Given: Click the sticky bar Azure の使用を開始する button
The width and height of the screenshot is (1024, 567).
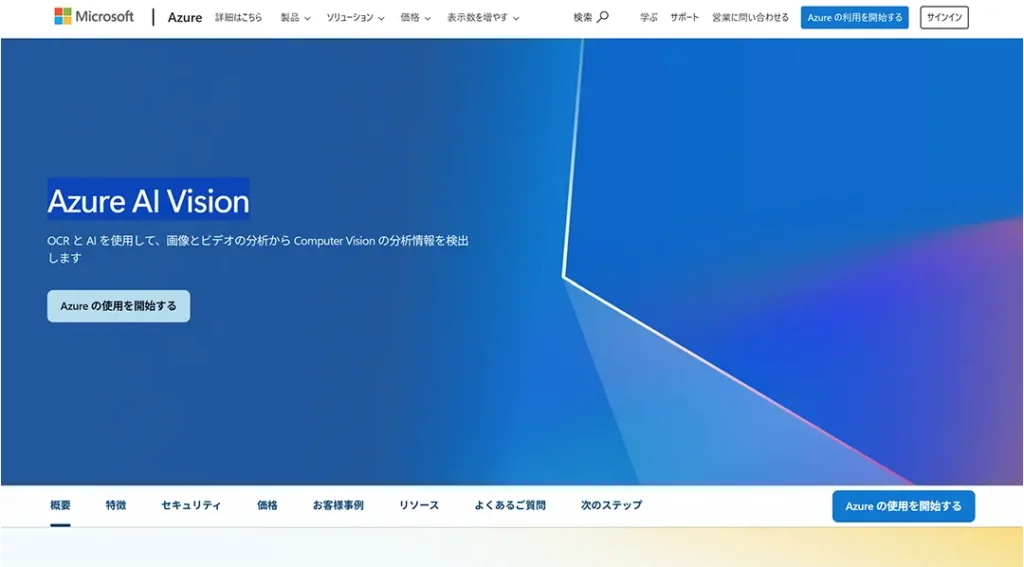Looking at the screenshot, I should [903, 506].
